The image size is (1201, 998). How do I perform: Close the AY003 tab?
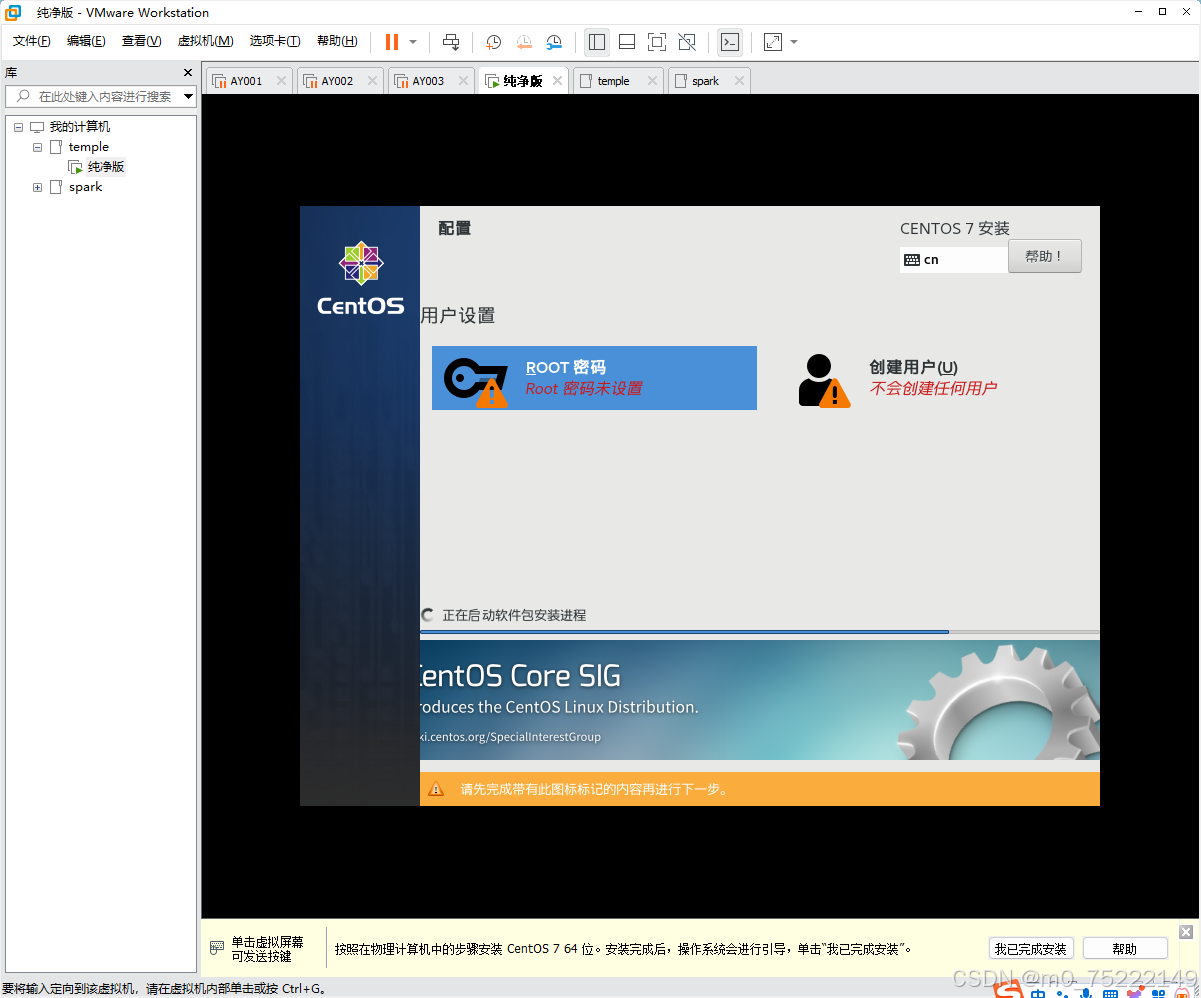463,81
